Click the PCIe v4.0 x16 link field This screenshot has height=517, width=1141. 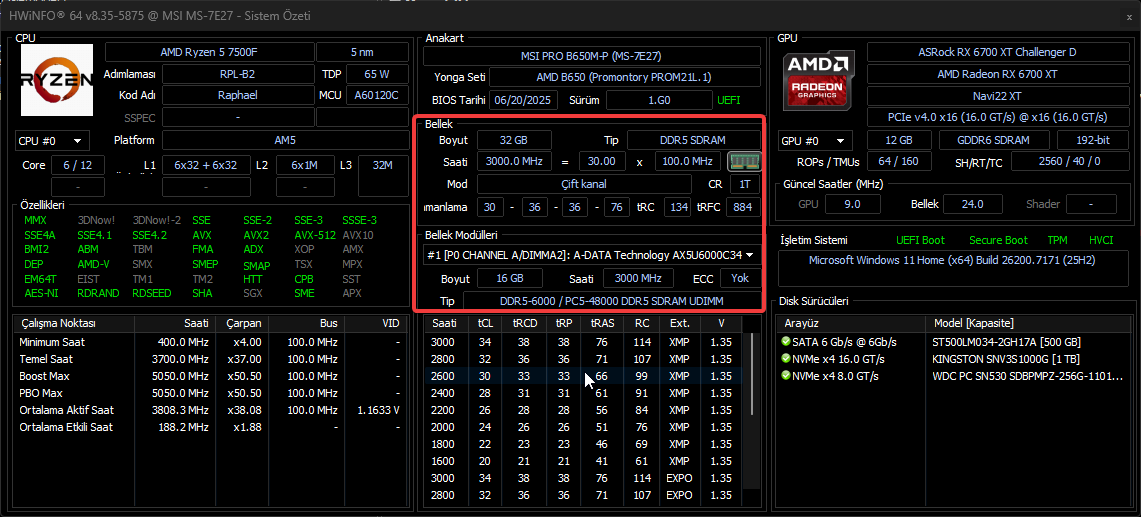[x=997, y=117]
